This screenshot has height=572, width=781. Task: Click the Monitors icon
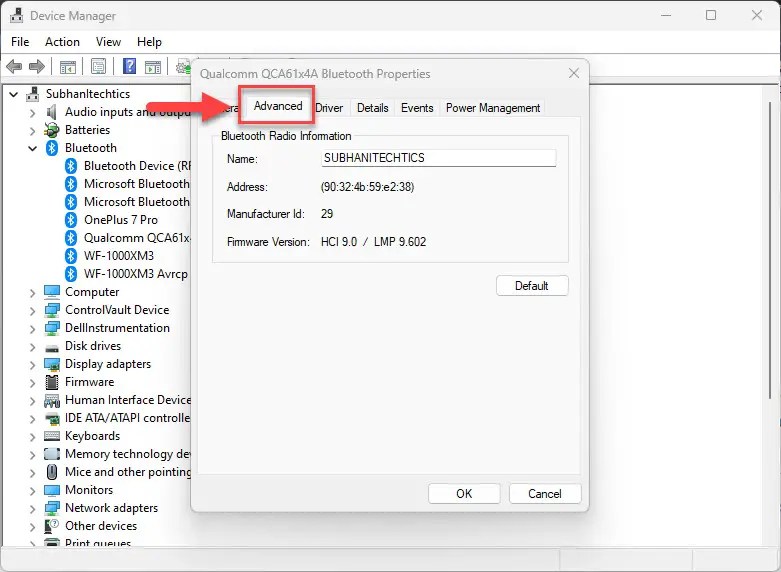(x=52, y=490)
